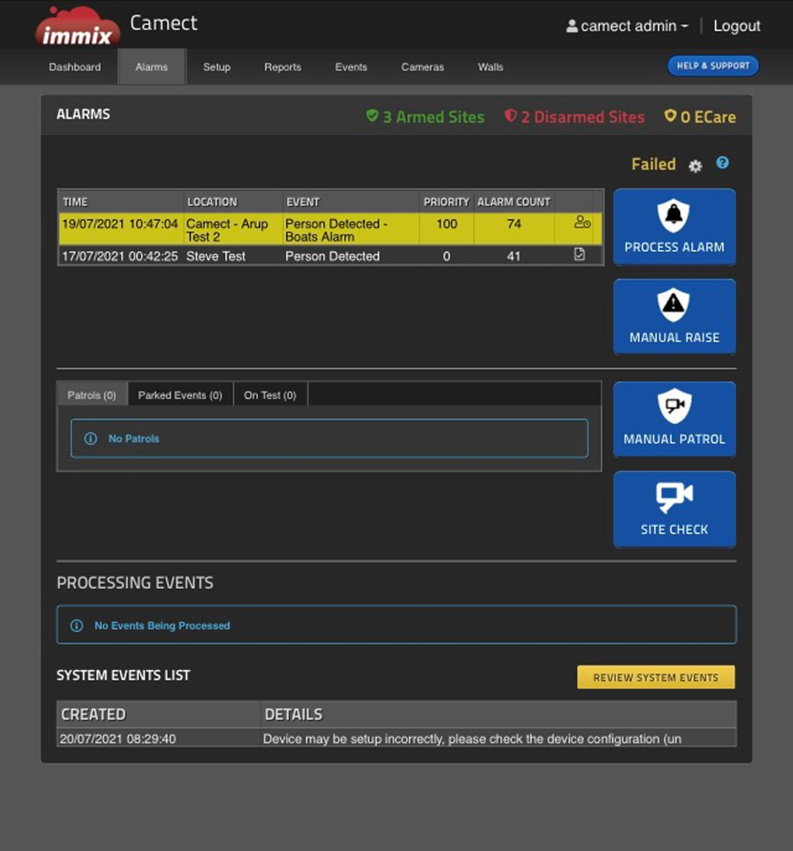Click the Failed status label
Viewport: 793px width, 851px height.
(x=654, y=164)
